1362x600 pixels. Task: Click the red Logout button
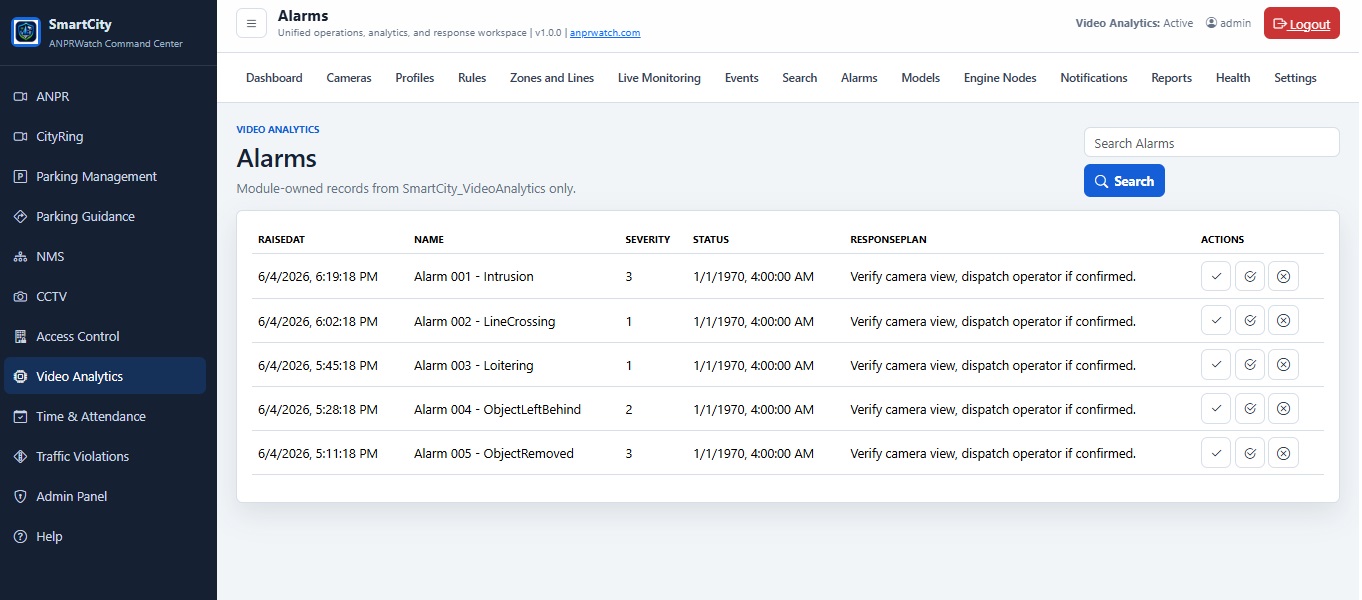pyautogui.click(x=1301, y=23)
